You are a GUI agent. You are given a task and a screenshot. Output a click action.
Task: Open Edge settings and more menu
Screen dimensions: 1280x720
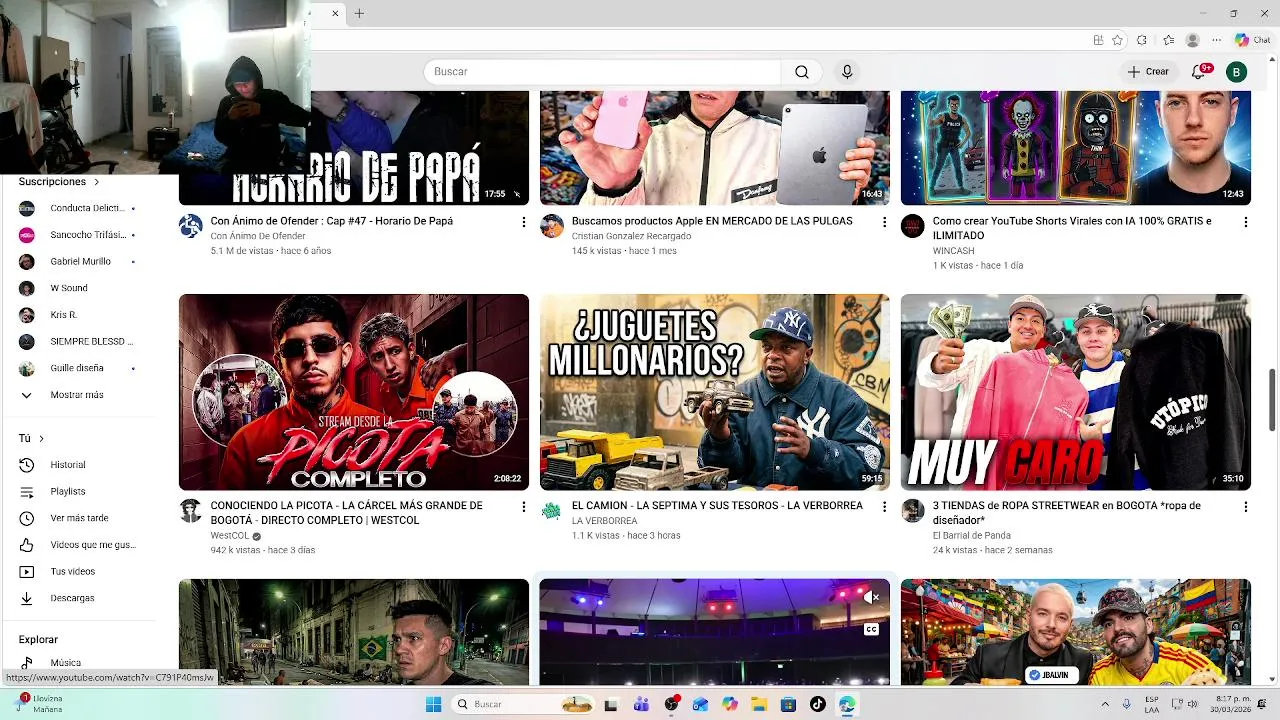1217,40
